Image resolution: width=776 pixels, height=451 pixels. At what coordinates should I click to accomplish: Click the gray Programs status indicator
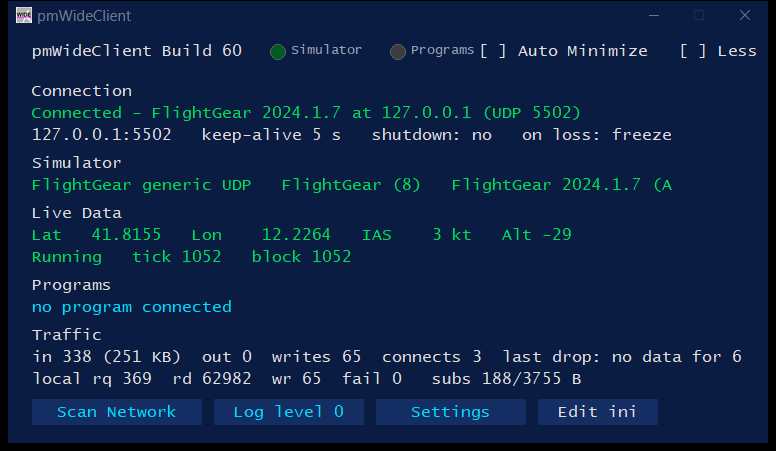397,51
